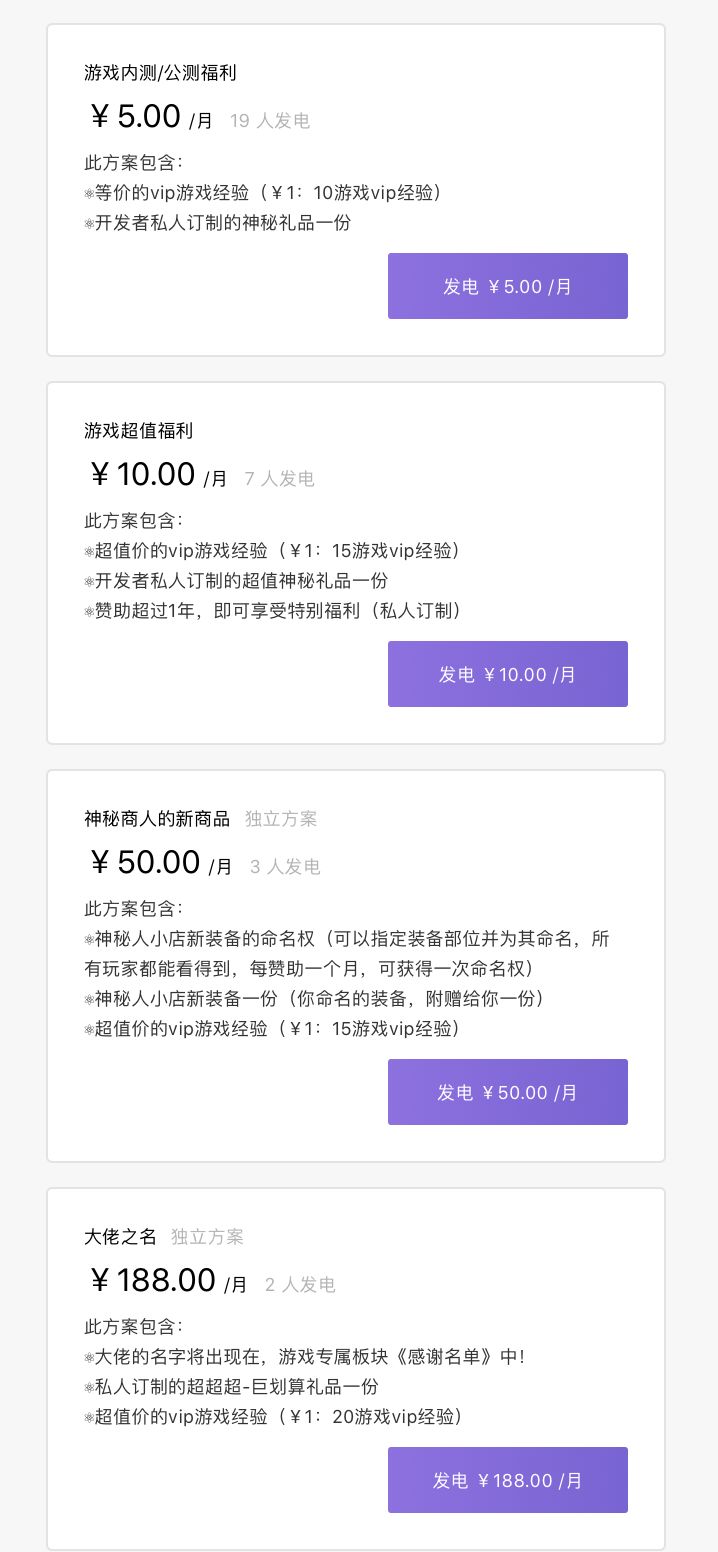Open the 大佬之名 plan title
718x1552 pixels.
pyautogui.click(x=119, y=1237)
